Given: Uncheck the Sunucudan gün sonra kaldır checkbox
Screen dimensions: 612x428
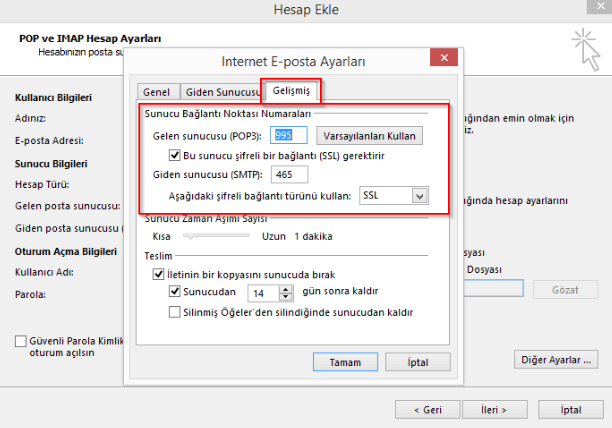Looking at the screenshot, I should coord(175,293).
